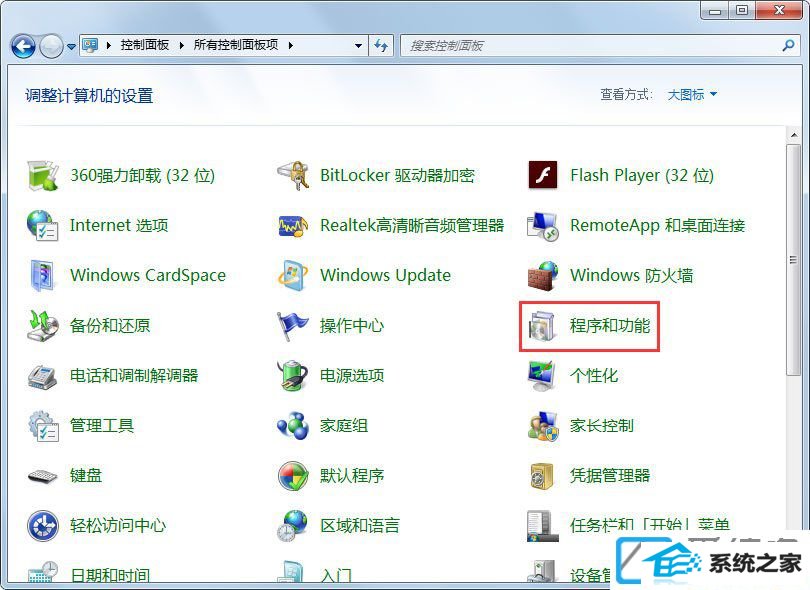Click the refresh button next to address bar
Image resolution: width=810 pixels, height=590 pixels.
(381, 45)
